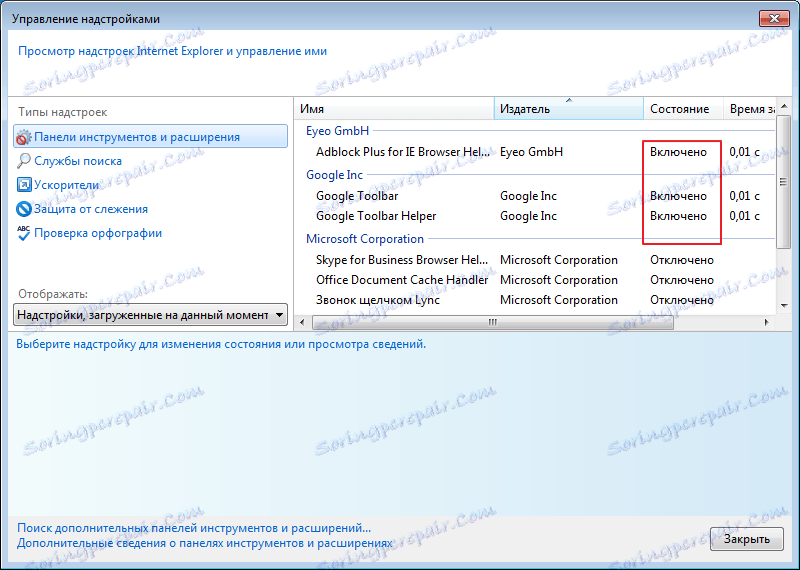Select the 'Google Toolbar Helper' add-on row
Screen dimensions: 800x570
(x=535, y=216)
